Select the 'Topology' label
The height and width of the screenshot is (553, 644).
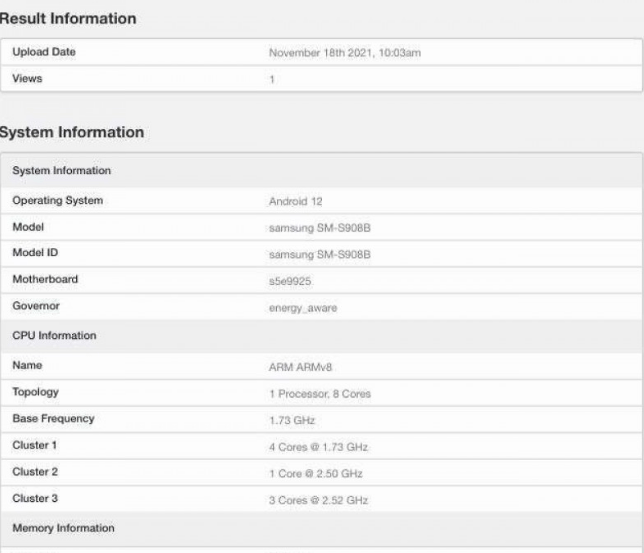[35, 392]
